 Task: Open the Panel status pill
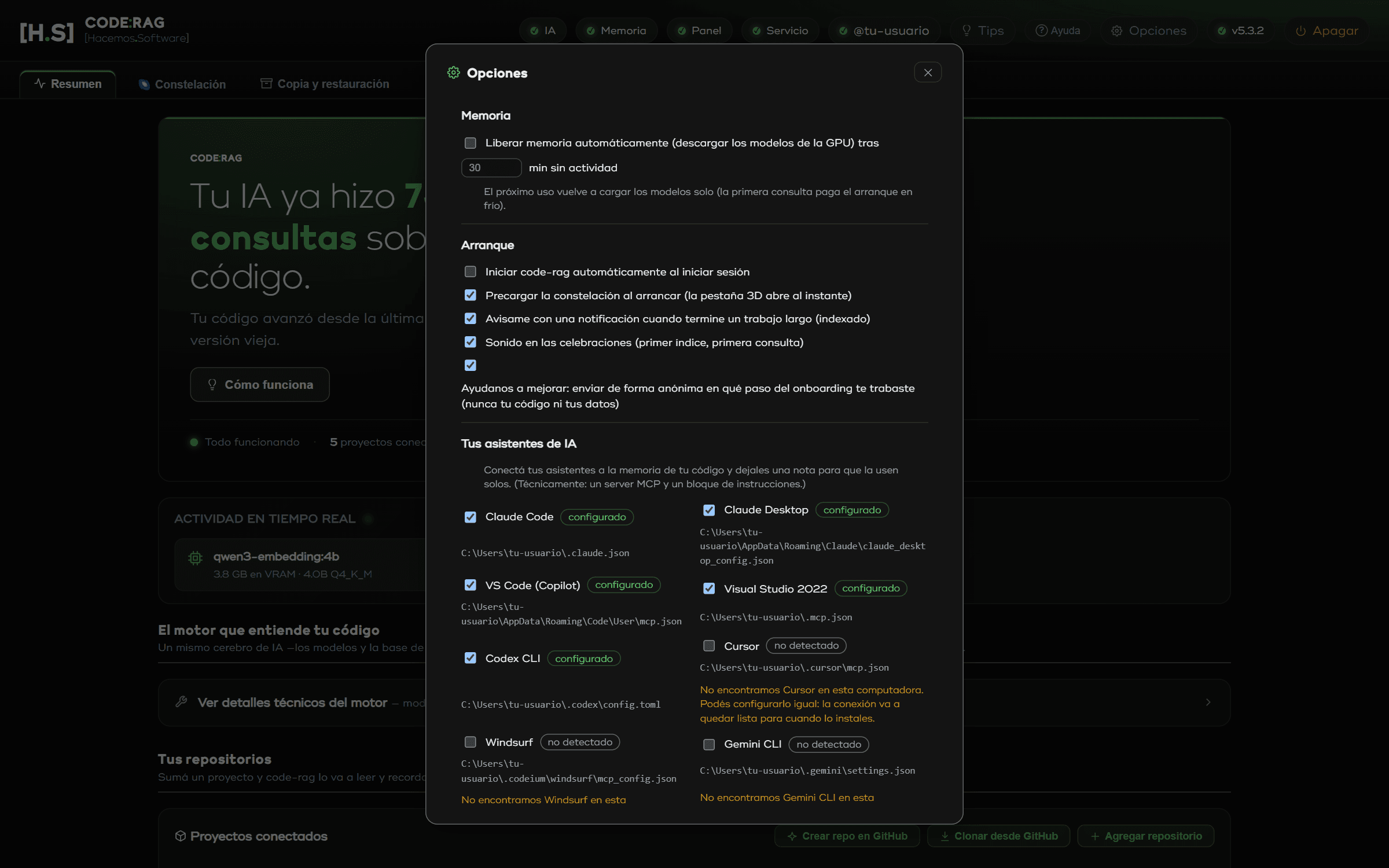coord(699,31)
